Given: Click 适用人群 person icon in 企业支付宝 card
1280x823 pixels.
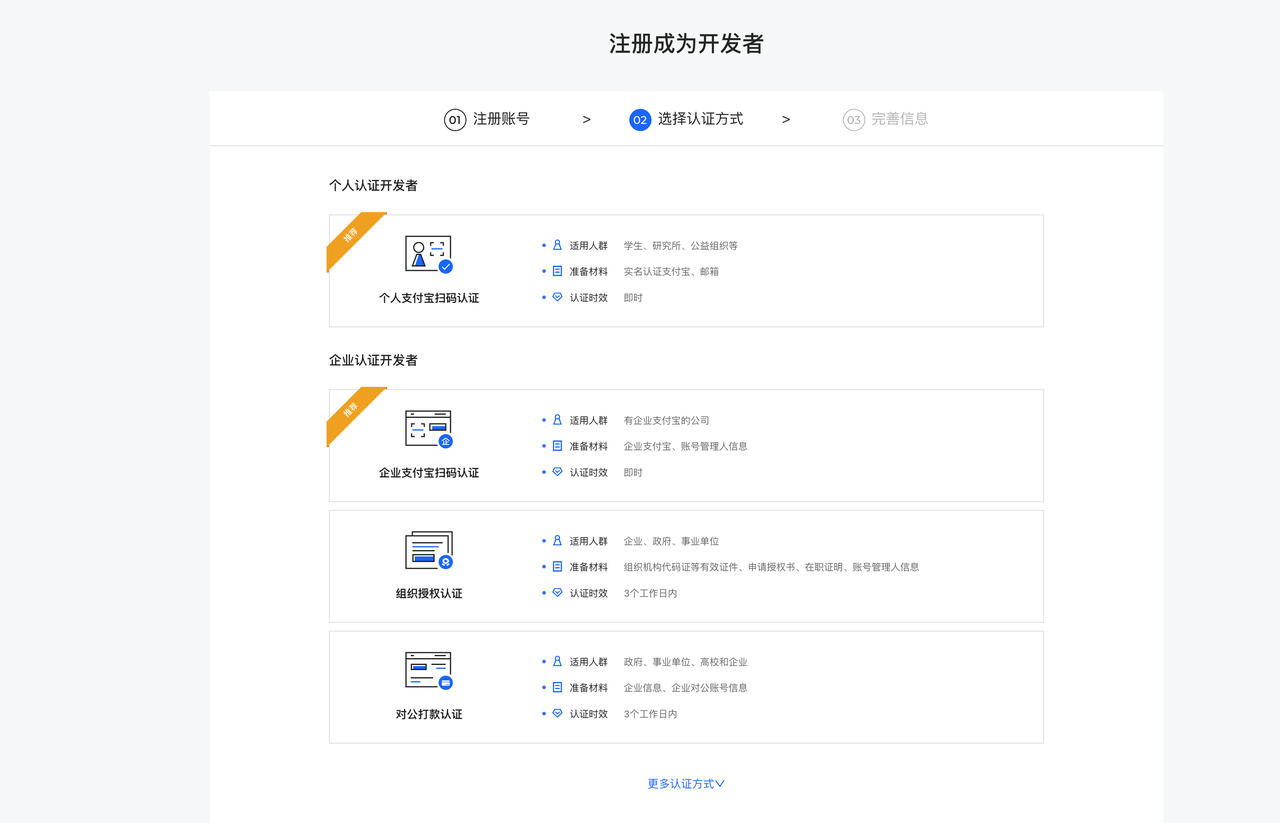Looking at the screenshot, I should pyautogui.click(x=557, y=420).
